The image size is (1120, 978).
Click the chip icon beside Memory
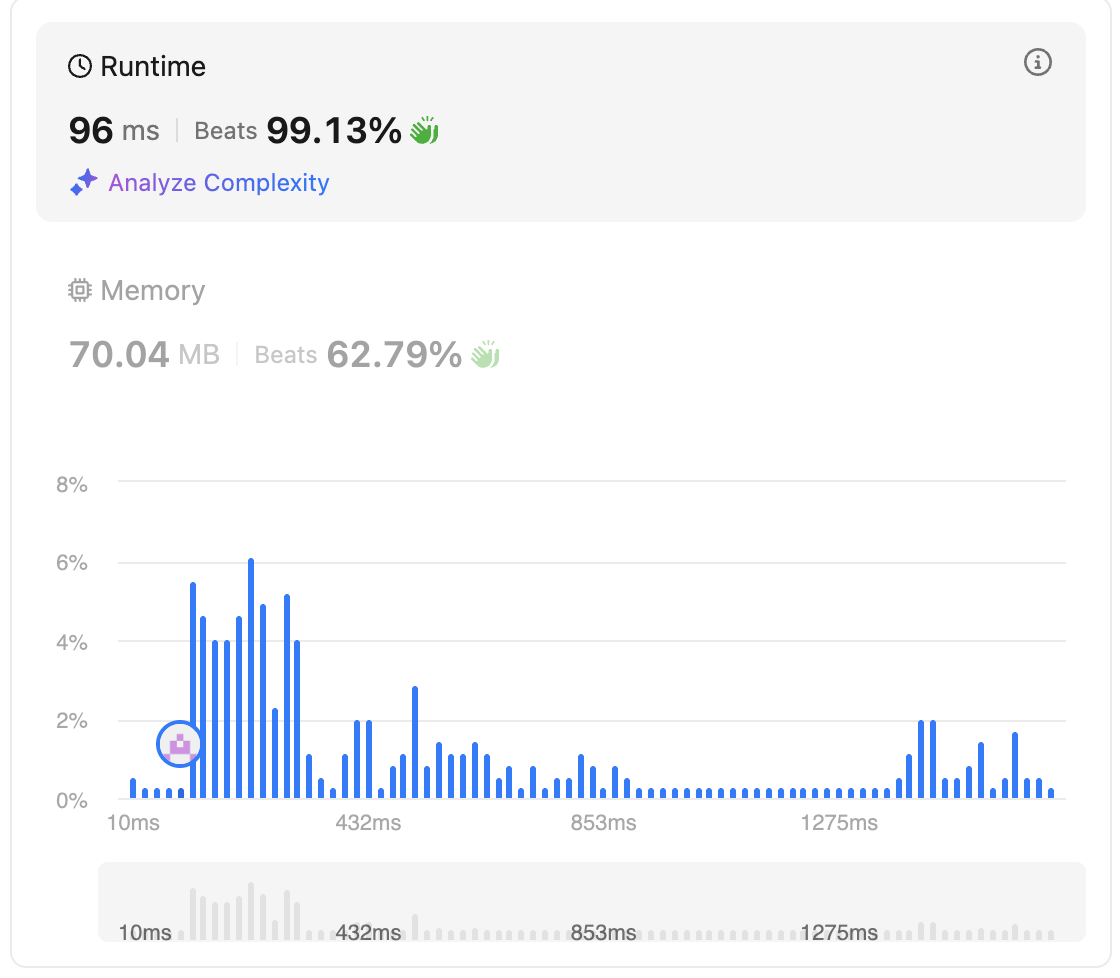tap(80, 291)
